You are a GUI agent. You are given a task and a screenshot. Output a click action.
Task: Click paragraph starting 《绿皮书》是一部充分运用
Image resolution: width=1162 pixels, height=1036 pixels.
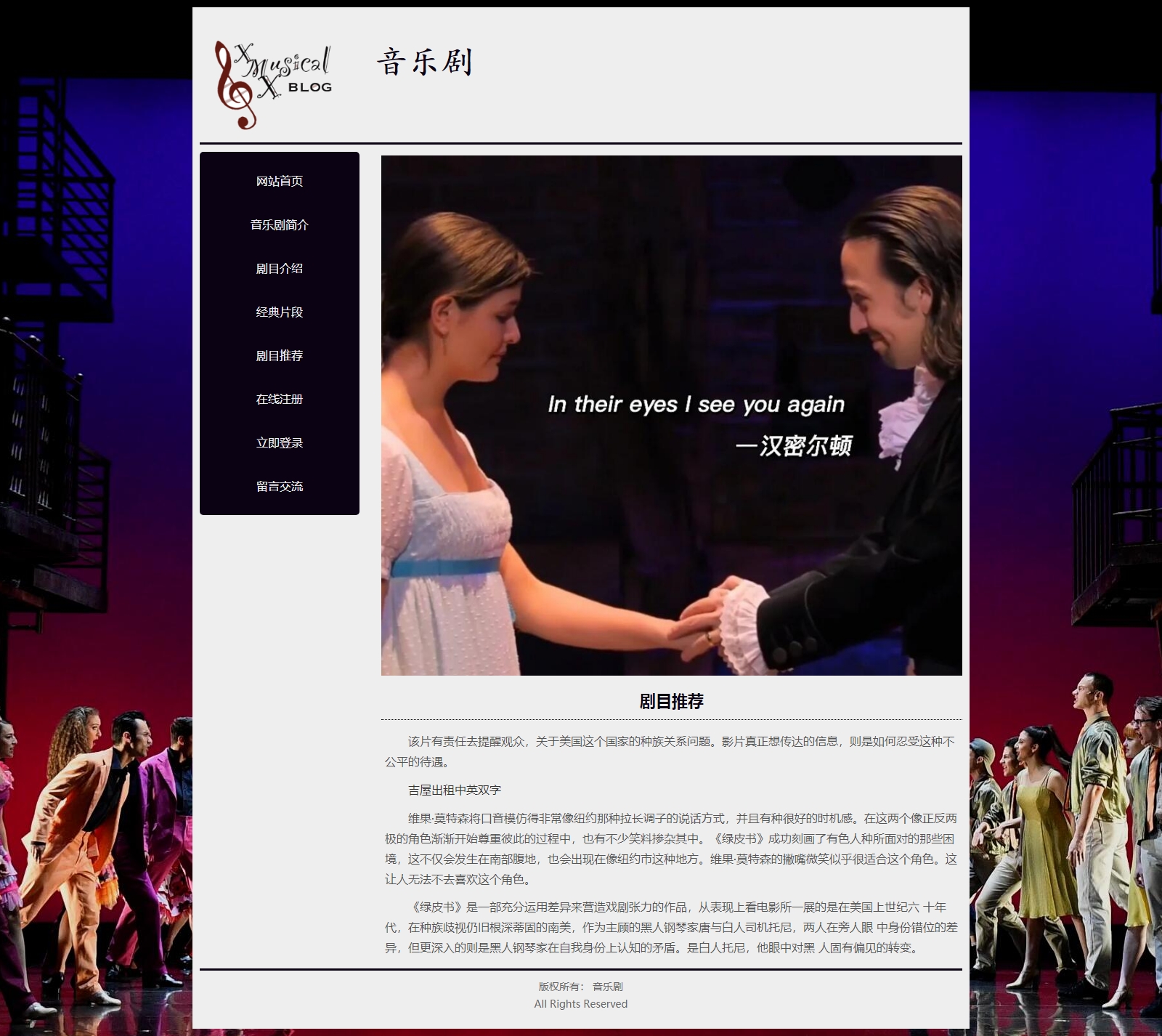tap(671, 927)
